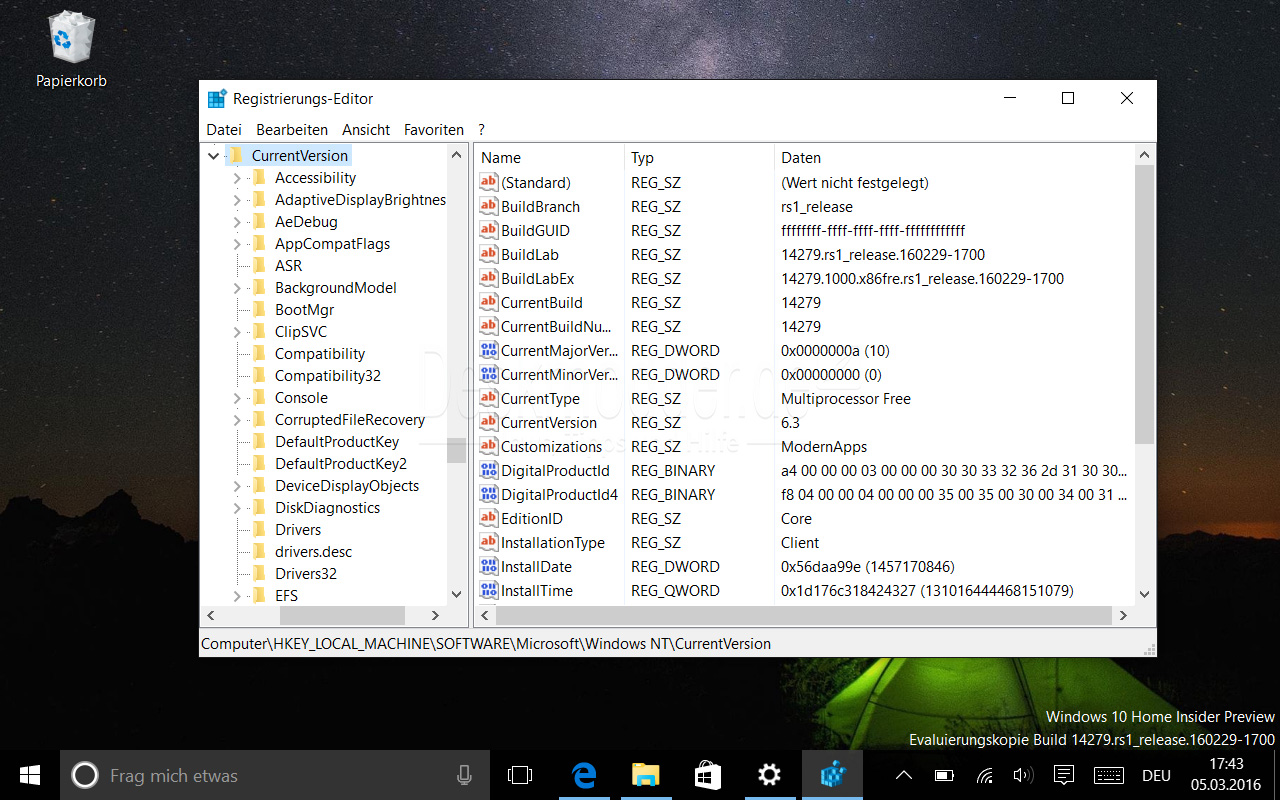
Task: Open Windows Start menu button
Action: (29, 775)
